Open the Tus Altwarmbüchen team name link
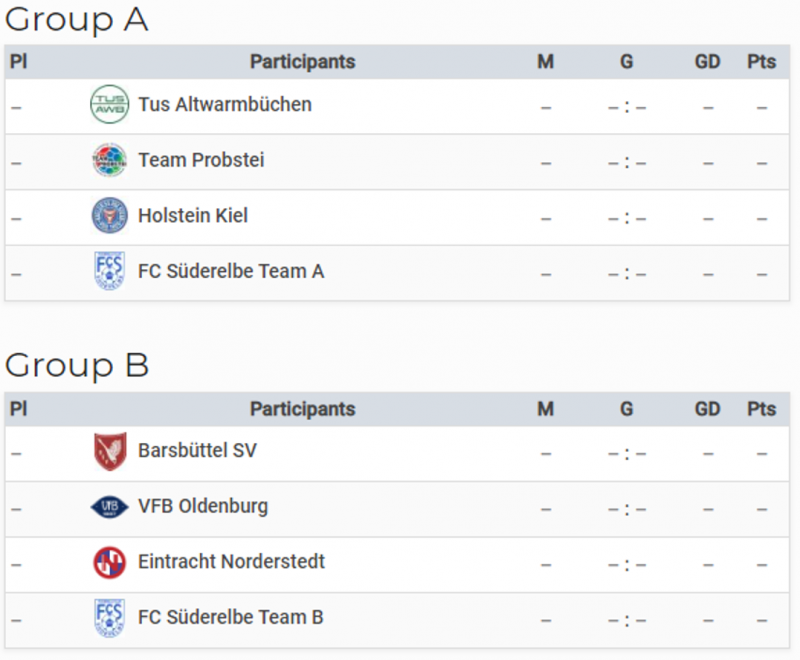The width and height of the screenshot is (800, 660). [225, 105]
